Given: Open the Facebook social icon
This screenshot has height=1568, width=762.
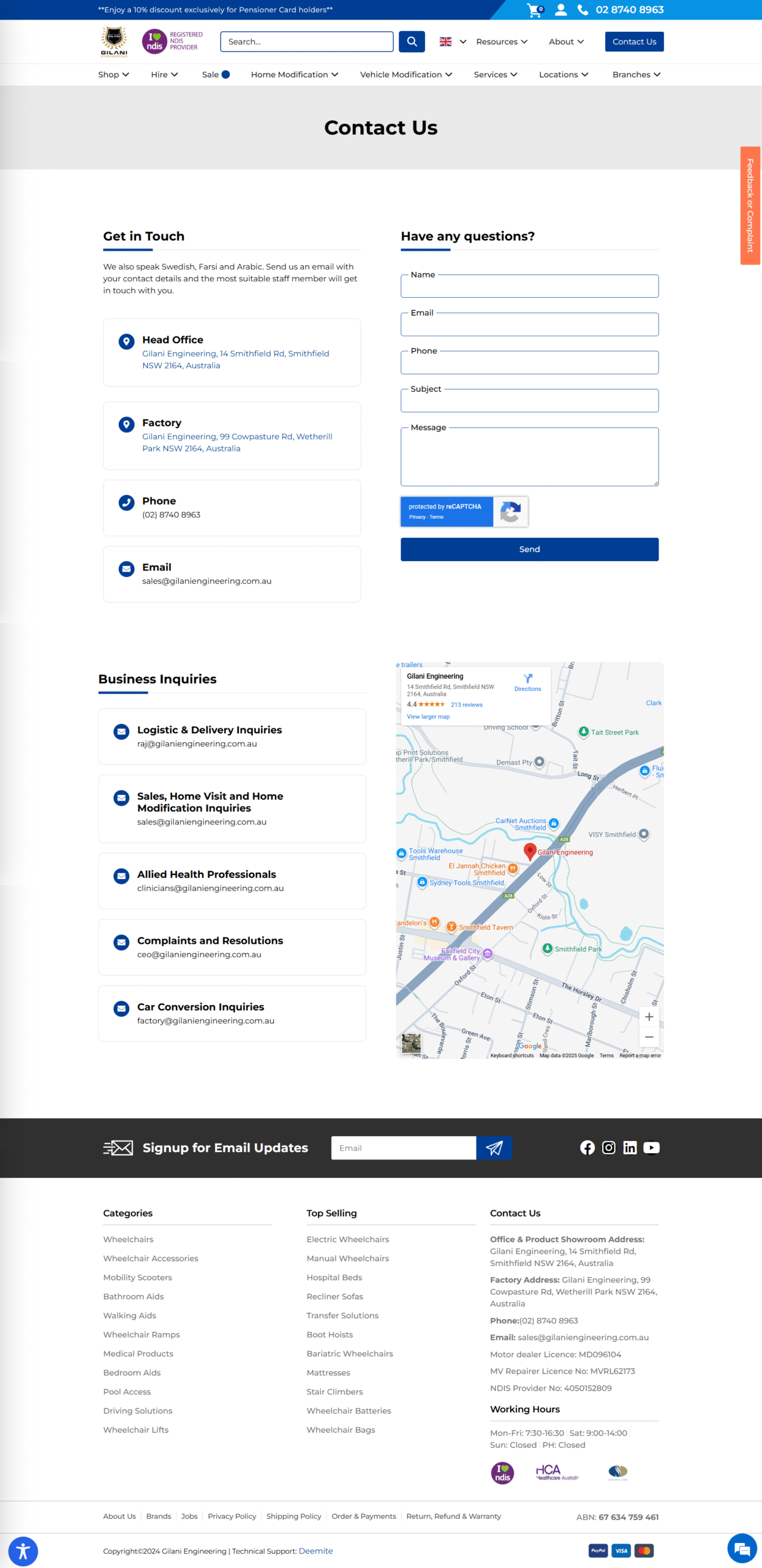Looking at the screenshot, I should click(x=587, y=1148).
